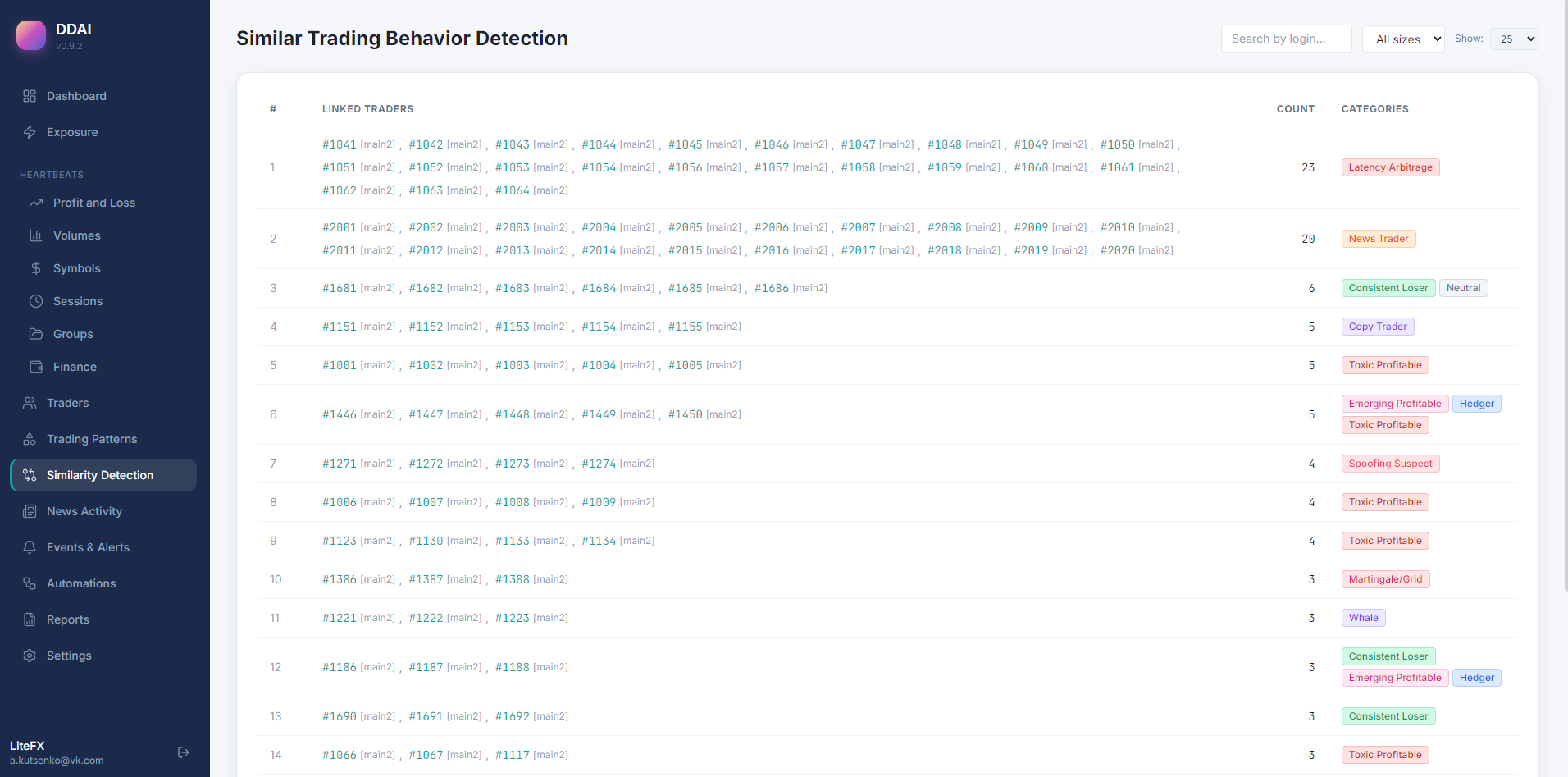The image size is (1568, 777).
Task: Click the CATEGORIES column header
Action: [x=1374, y=109]
